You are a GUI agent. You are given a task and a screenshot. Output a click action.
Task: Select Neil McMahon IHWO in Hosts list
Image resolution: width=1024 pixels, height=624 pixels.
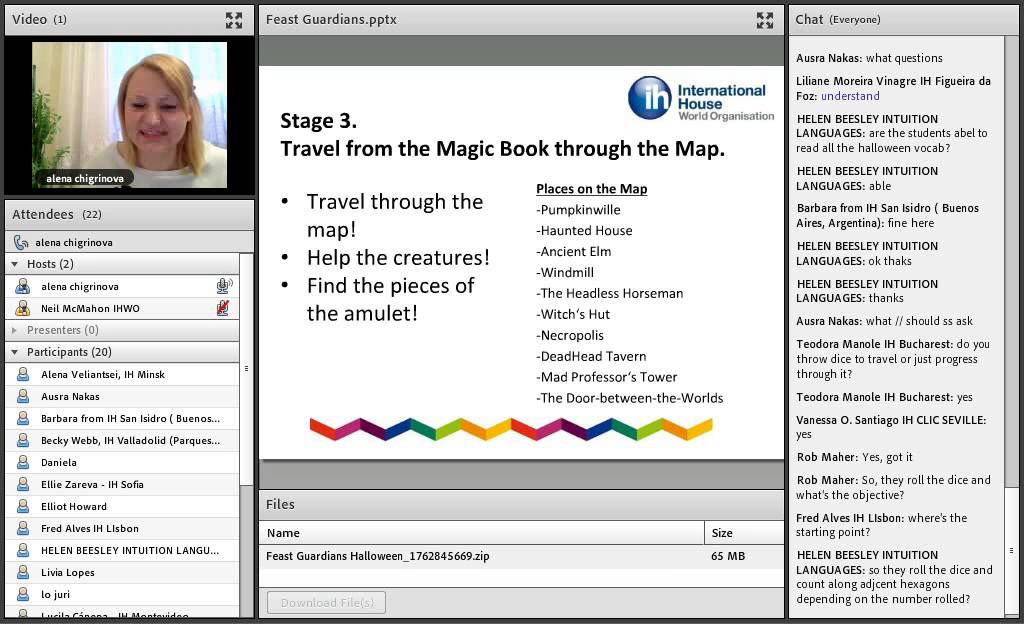(x=122, y=308)
